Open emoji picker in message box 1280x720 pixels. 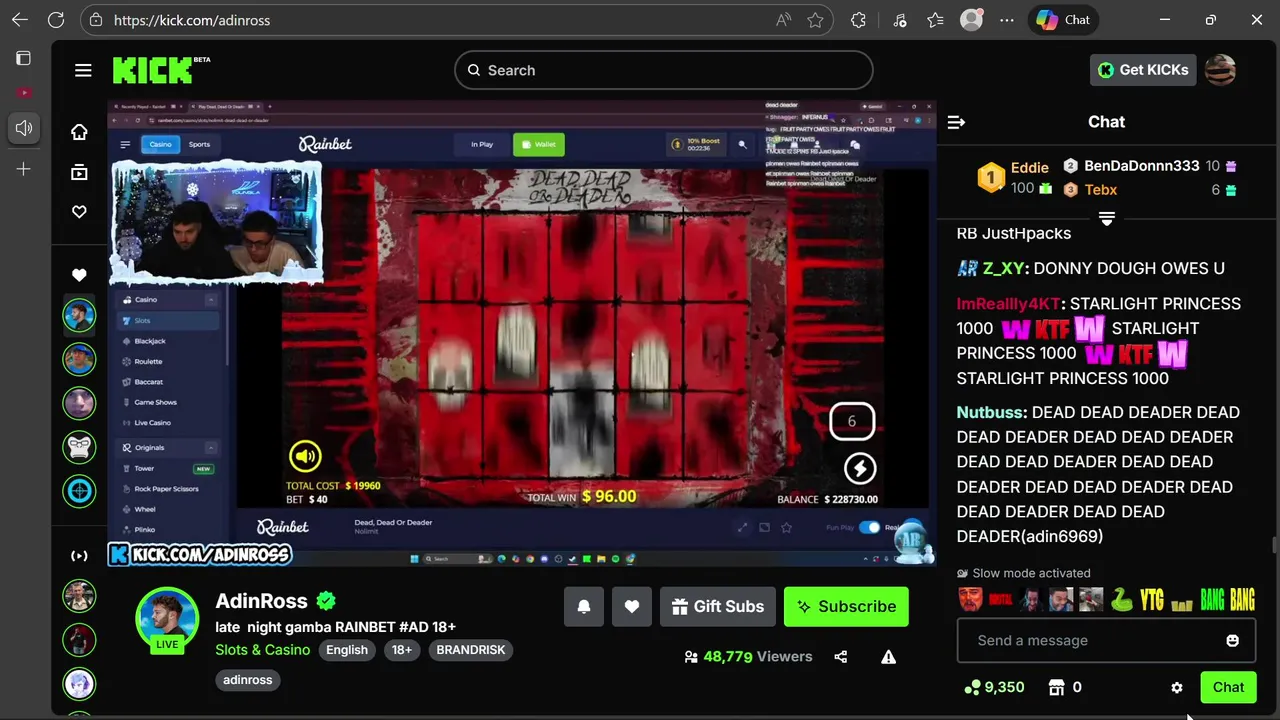pyautogui.click(x=1232, y=640)
